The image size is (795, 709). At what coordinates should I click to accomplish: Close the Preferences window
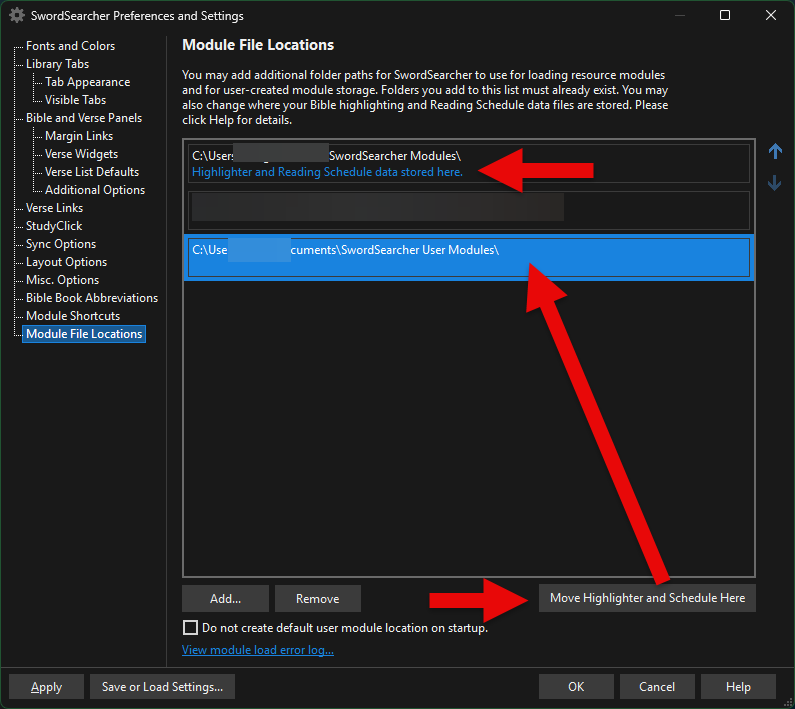771,15
